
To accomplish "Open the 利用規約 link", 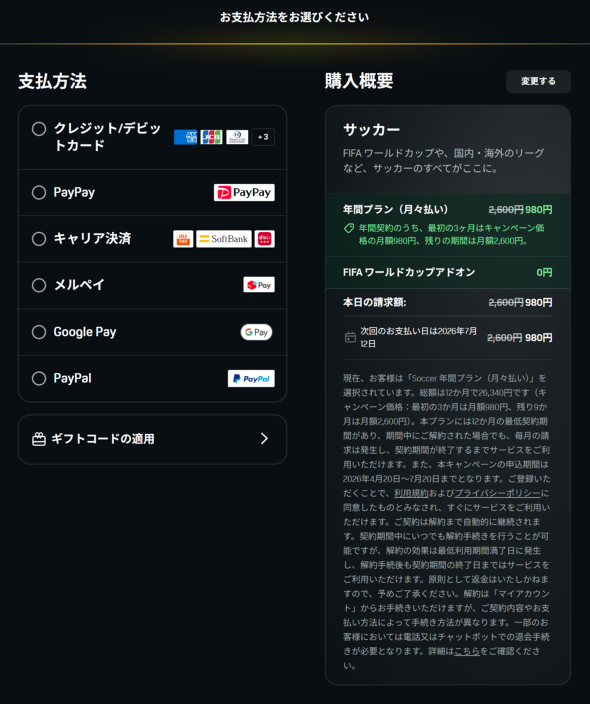I will (x=411, y=493).
